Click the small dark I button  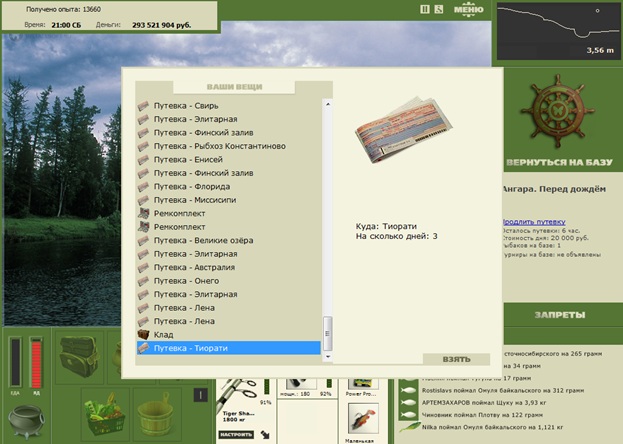(x=201, y=395)
